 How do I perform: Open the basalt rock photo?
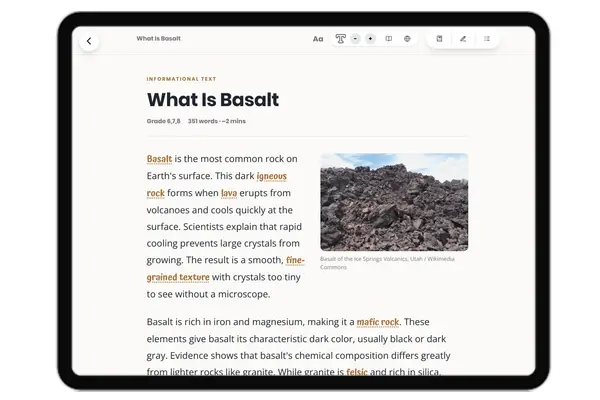[394, 202]
